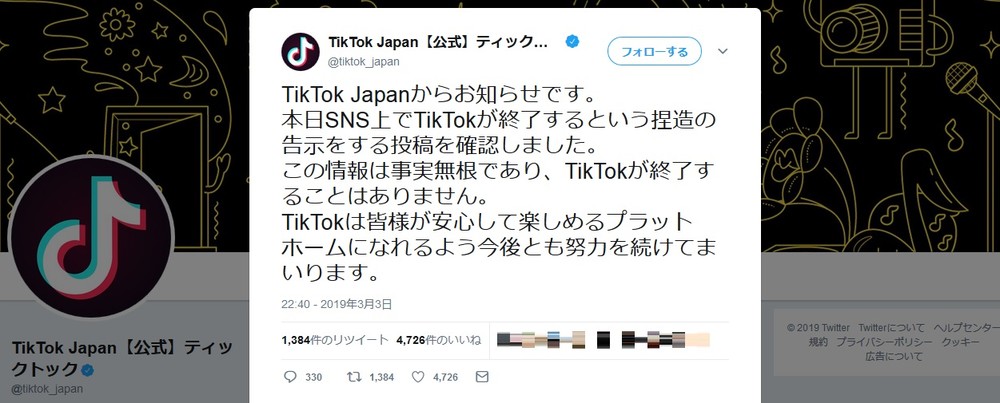Click the verified badge beside tweet author name
This screenshot has height=403, width=1000.
(x=572, y=42)
